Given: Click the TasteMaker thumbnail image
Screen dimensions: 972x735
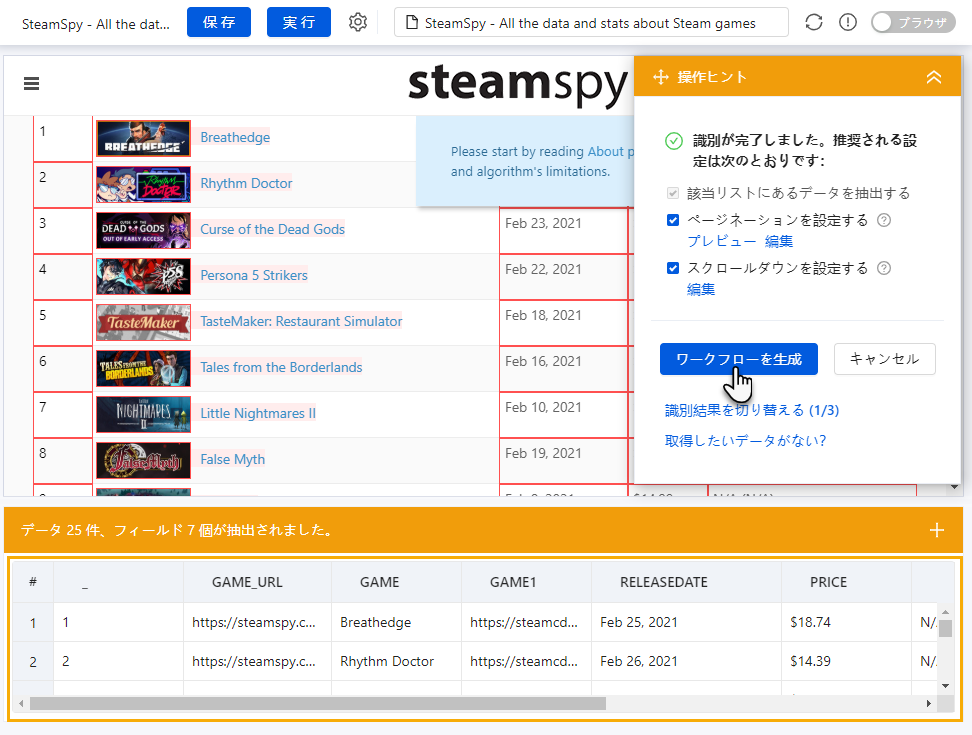Looking at the screenshot, I should point(143,322).
